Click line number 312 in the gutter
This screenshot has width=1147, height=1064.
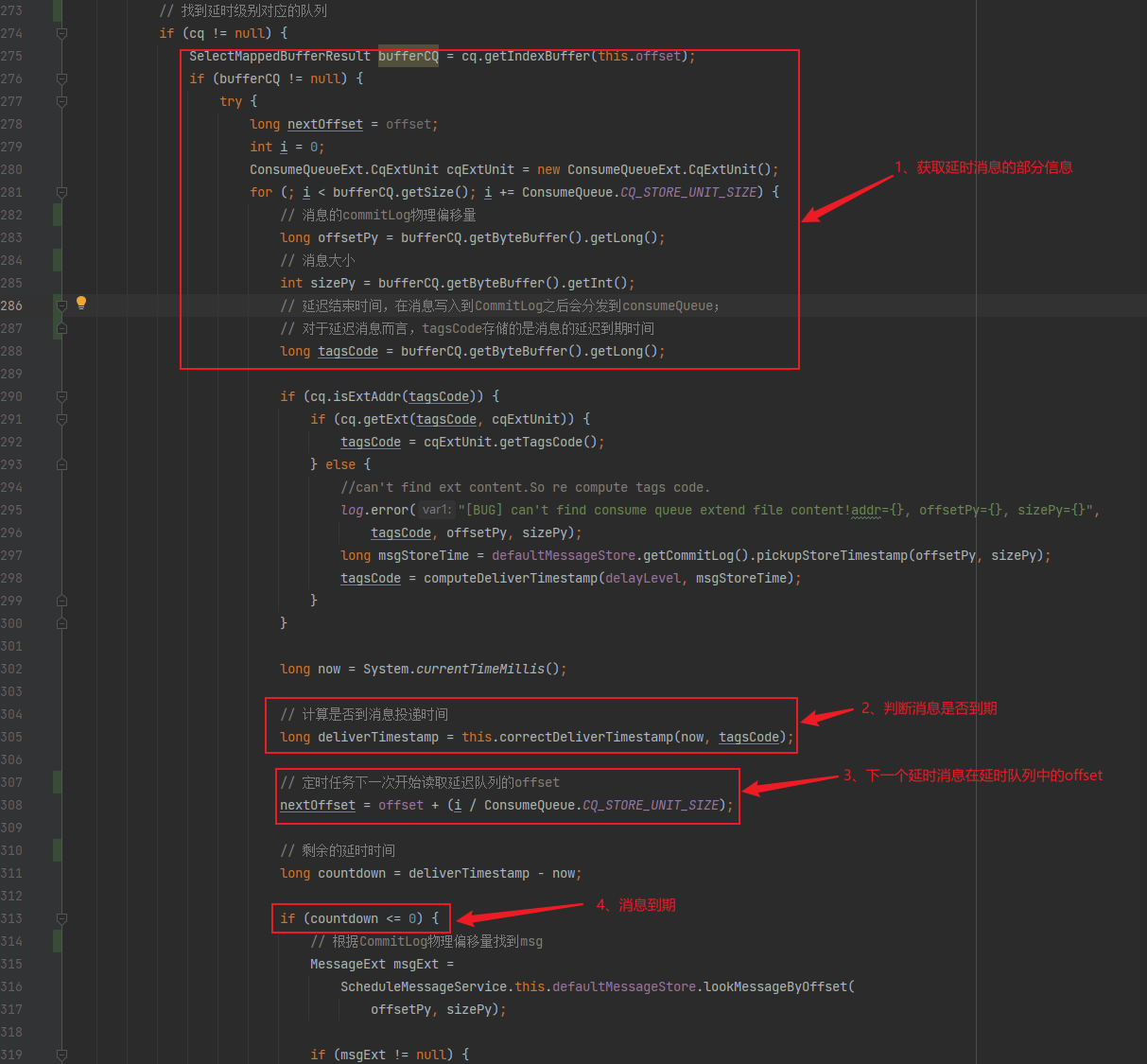pyautogui.click(x=11, y=896)
